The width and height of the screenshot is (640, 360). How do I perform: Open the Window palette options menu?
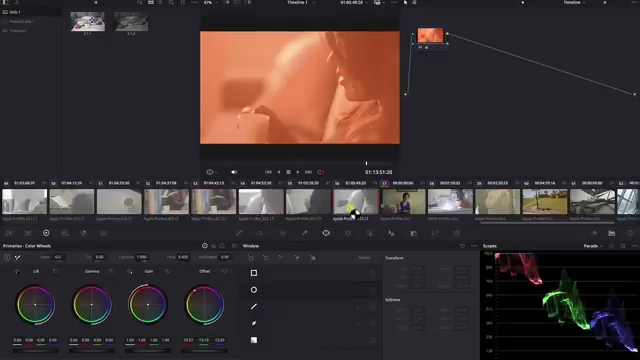pyautogui.click(x=474, y=246)
